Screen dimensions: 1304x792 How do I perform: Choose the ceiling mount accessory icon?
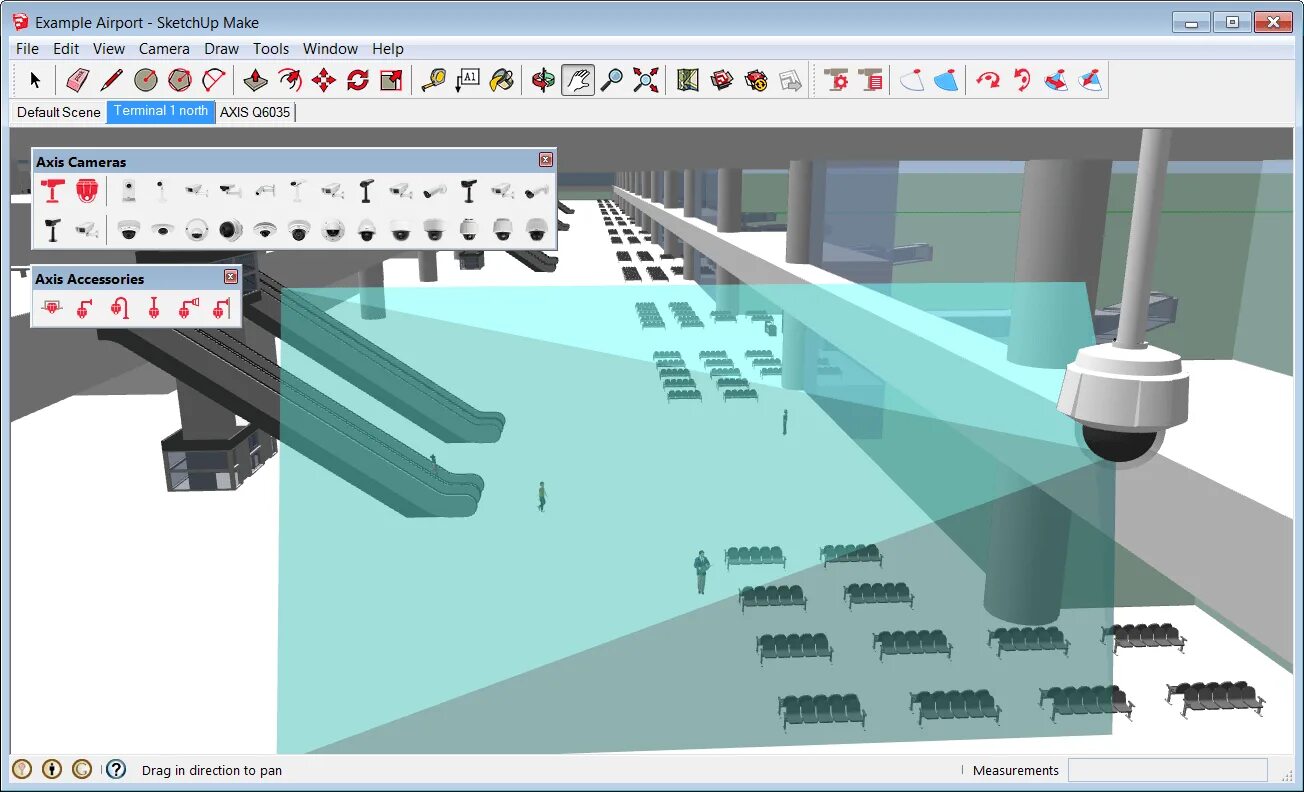[51, 309]
